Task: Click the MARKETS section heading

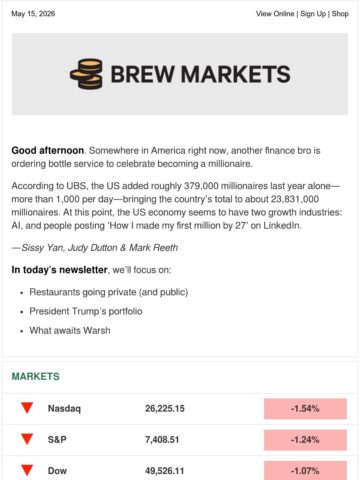Action: pos(36,376)
